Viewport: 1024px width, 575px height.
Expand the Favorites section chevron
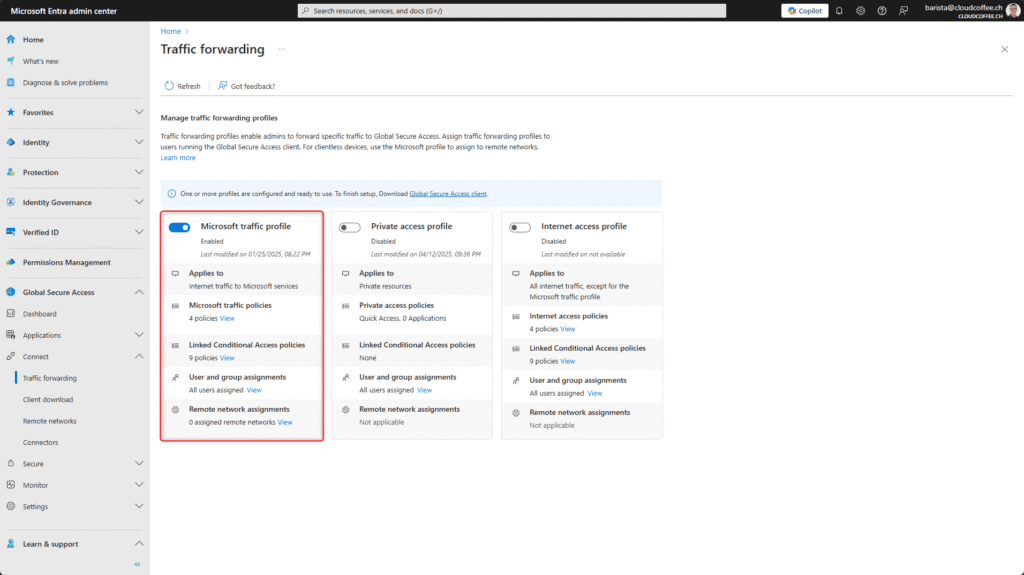[x=139, y=112]
